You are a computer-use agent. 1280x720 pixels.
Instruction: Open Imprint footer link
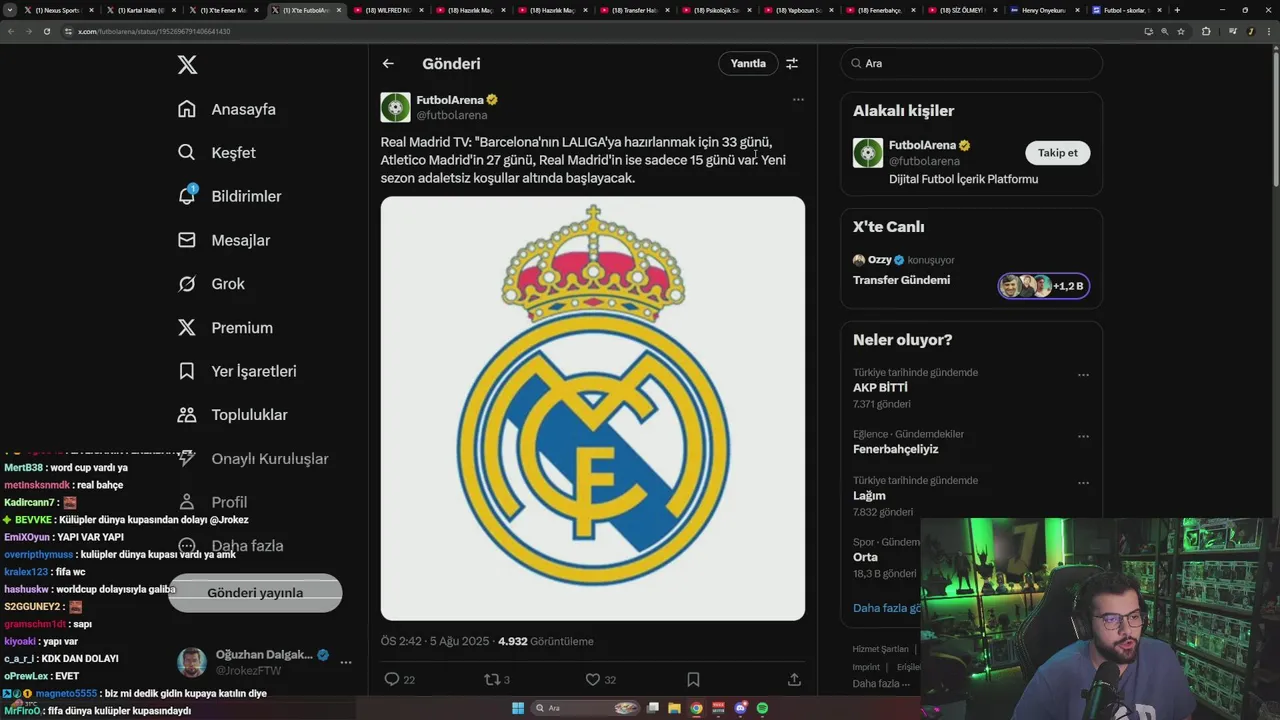866,667
